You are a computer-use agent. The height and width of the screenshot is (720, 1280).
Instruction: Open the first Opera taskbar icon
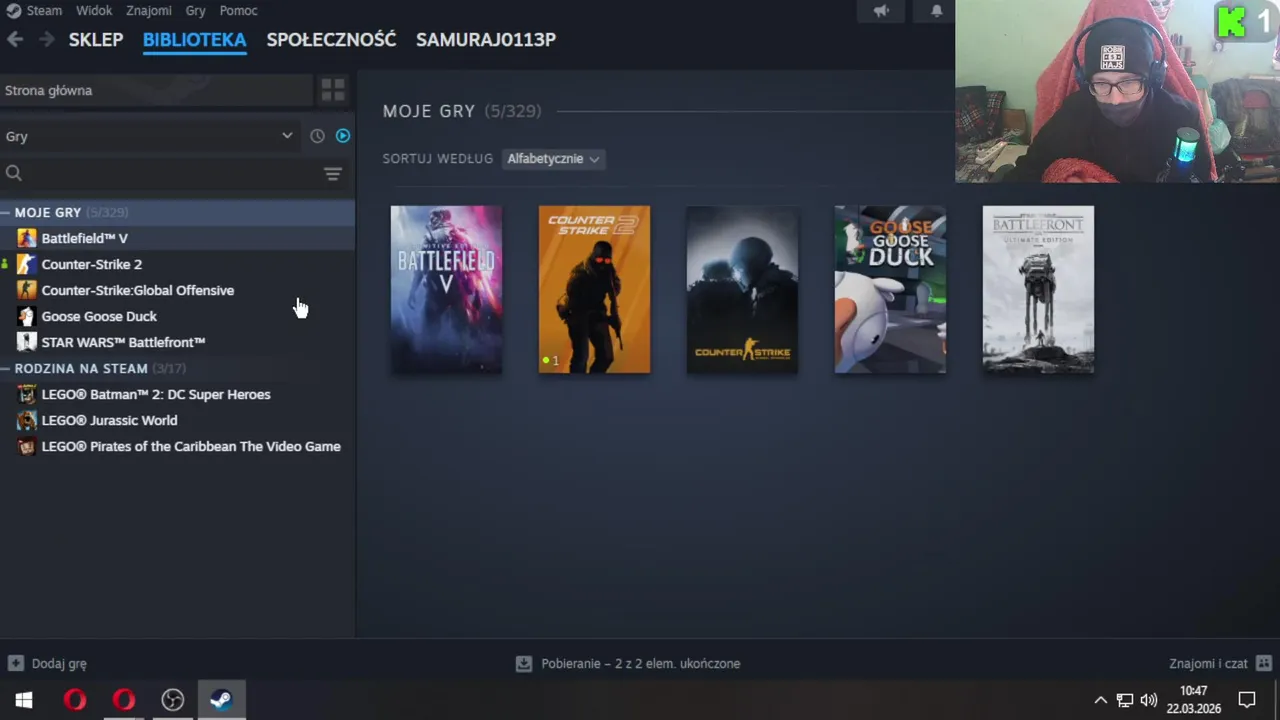pyautogui.click(x=75, y=700)
